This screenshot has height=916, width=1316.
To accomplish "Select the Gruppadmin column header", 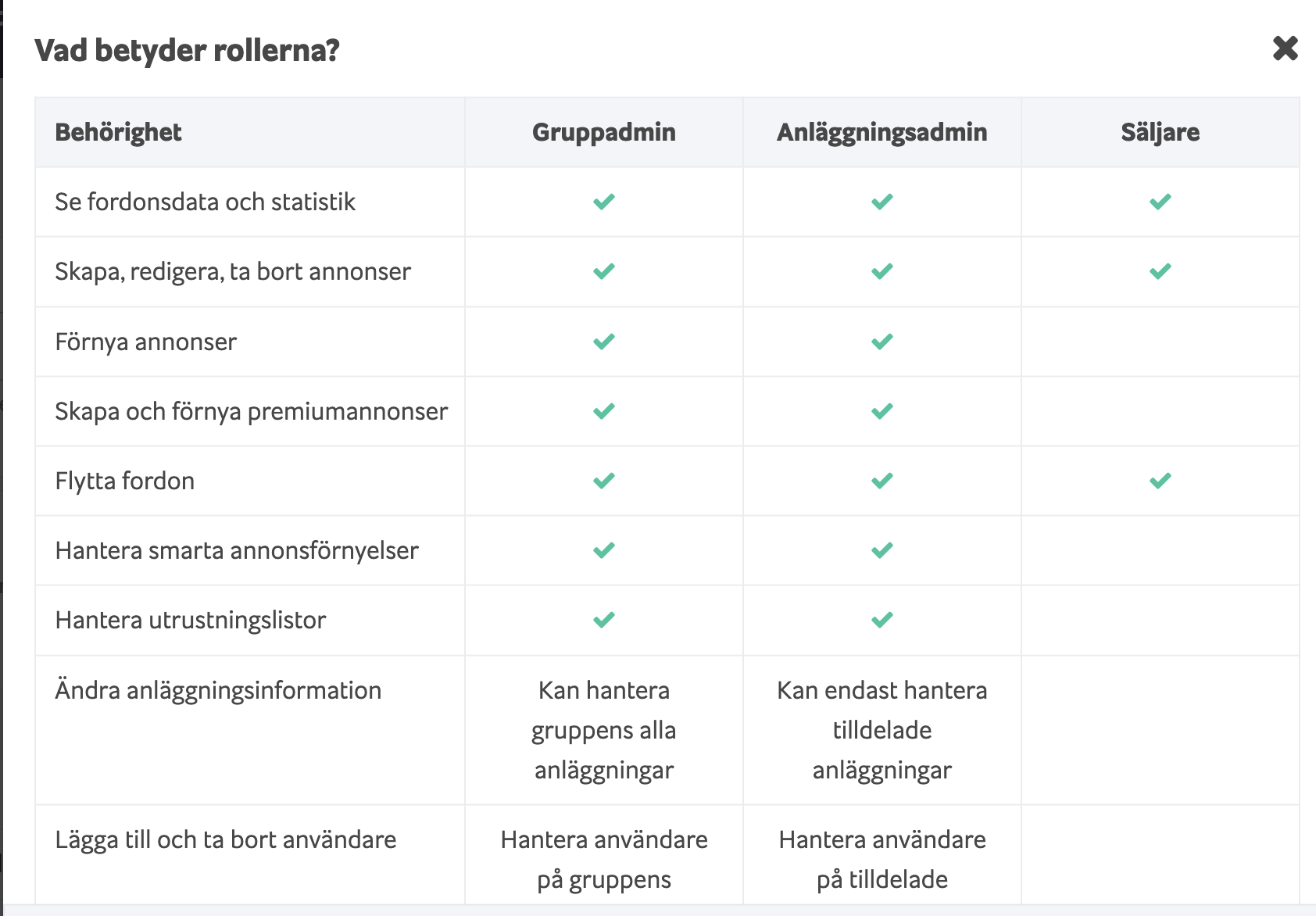I will click(603, 131).
